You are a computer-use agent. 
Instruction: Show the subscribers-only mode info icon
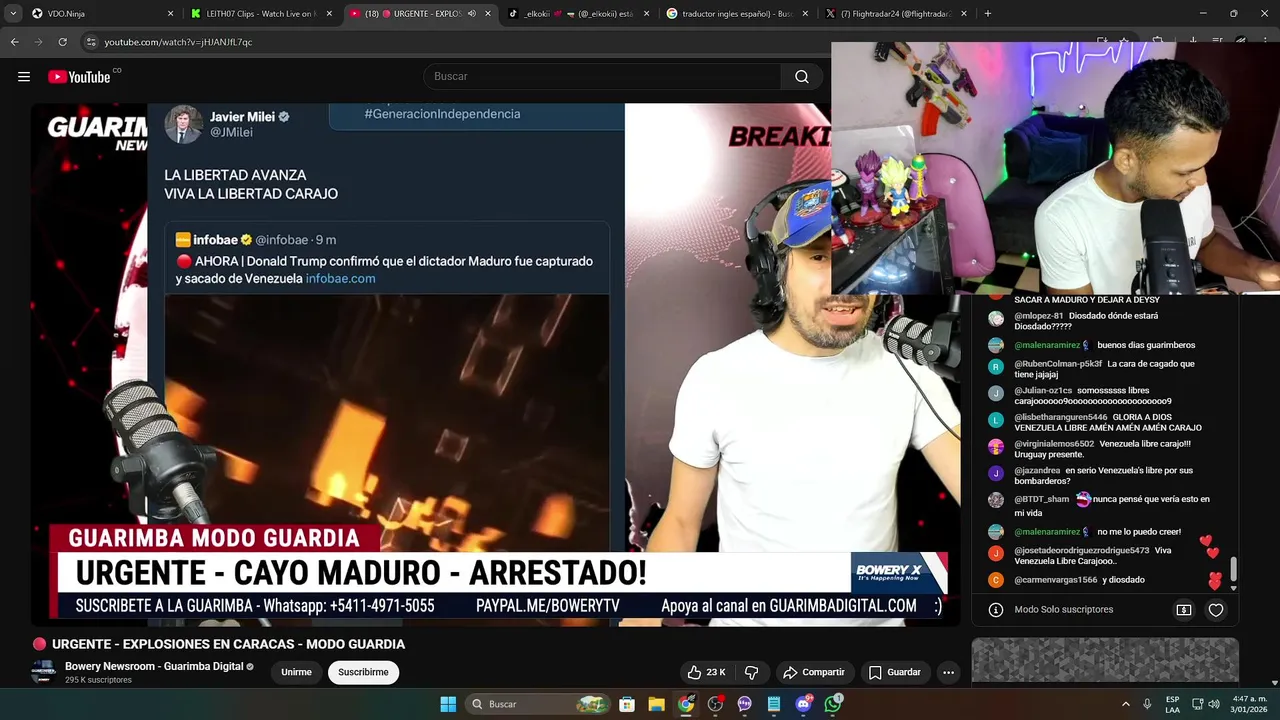click(x=996, y=610)
